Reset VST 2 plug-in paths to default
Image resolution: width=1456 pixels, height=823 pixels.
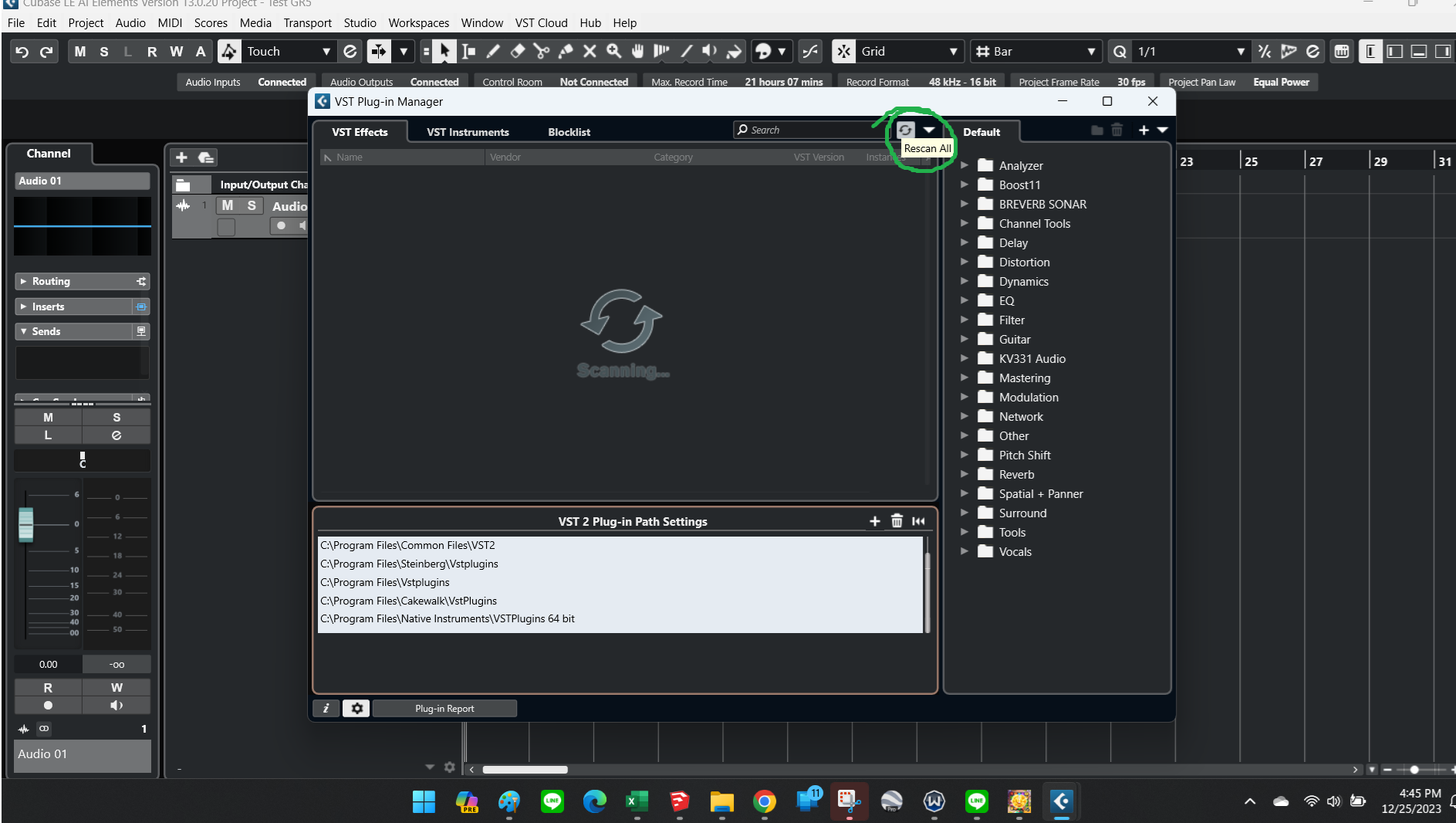(x=918, y=522)
